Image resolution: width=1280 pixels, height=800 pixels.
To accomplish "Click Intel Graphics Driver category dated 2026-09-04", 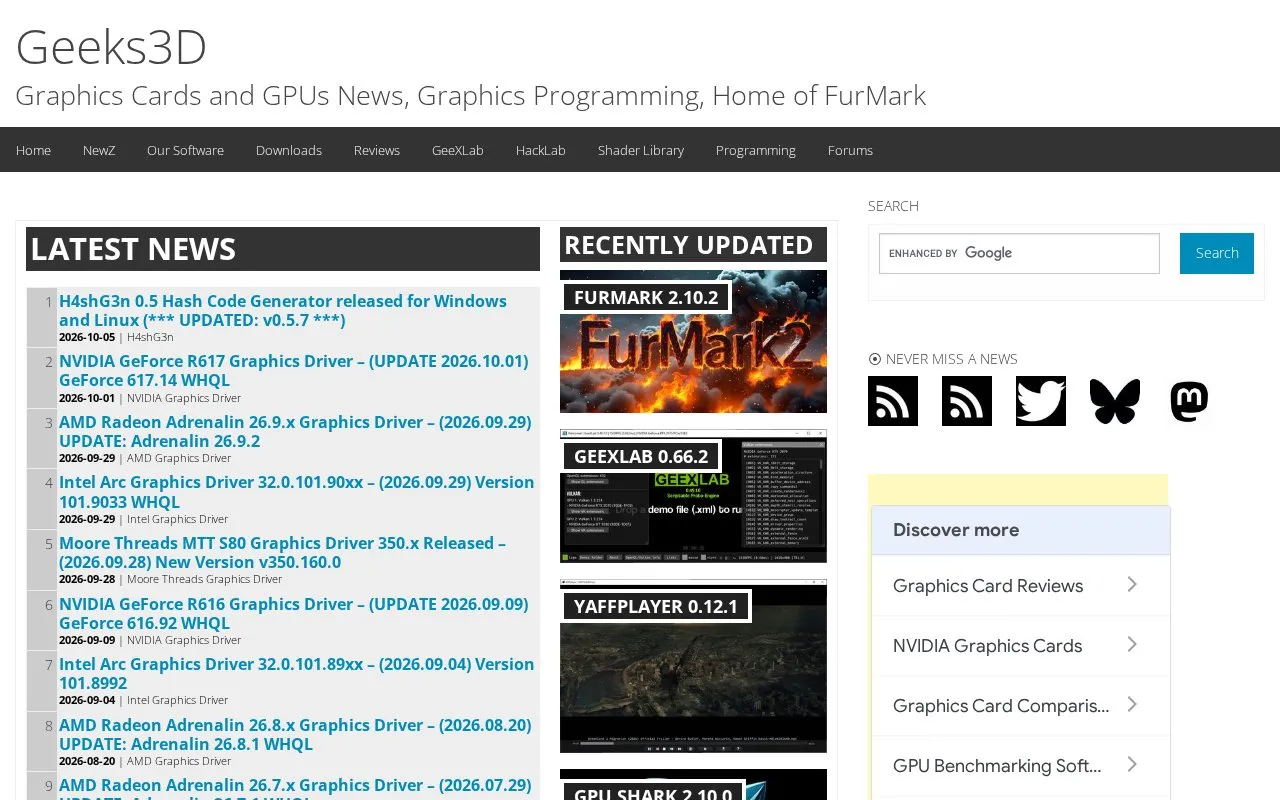I will 177,700.
